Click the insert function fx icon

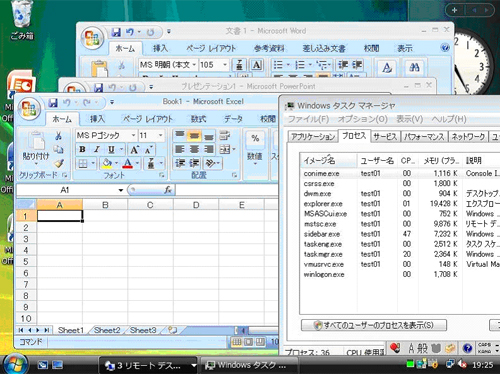pos(168,190)
